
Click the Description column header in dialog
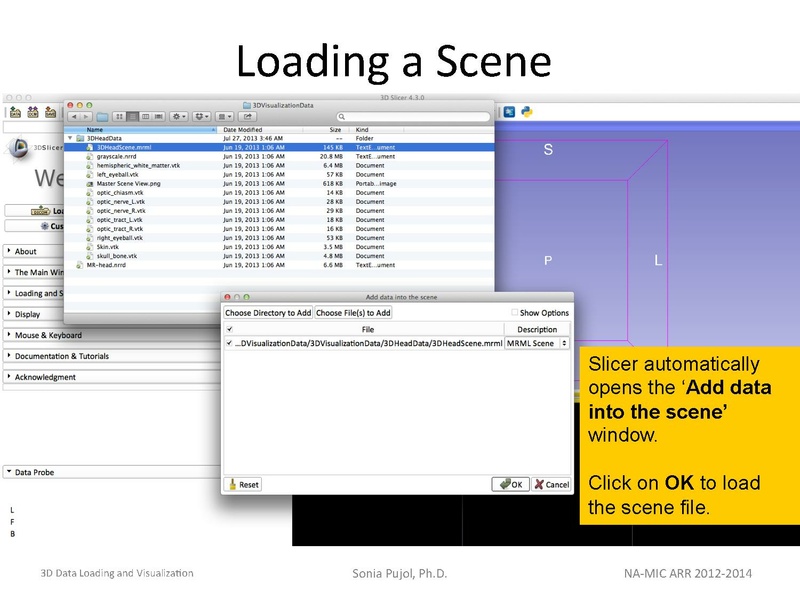point(537,329)
